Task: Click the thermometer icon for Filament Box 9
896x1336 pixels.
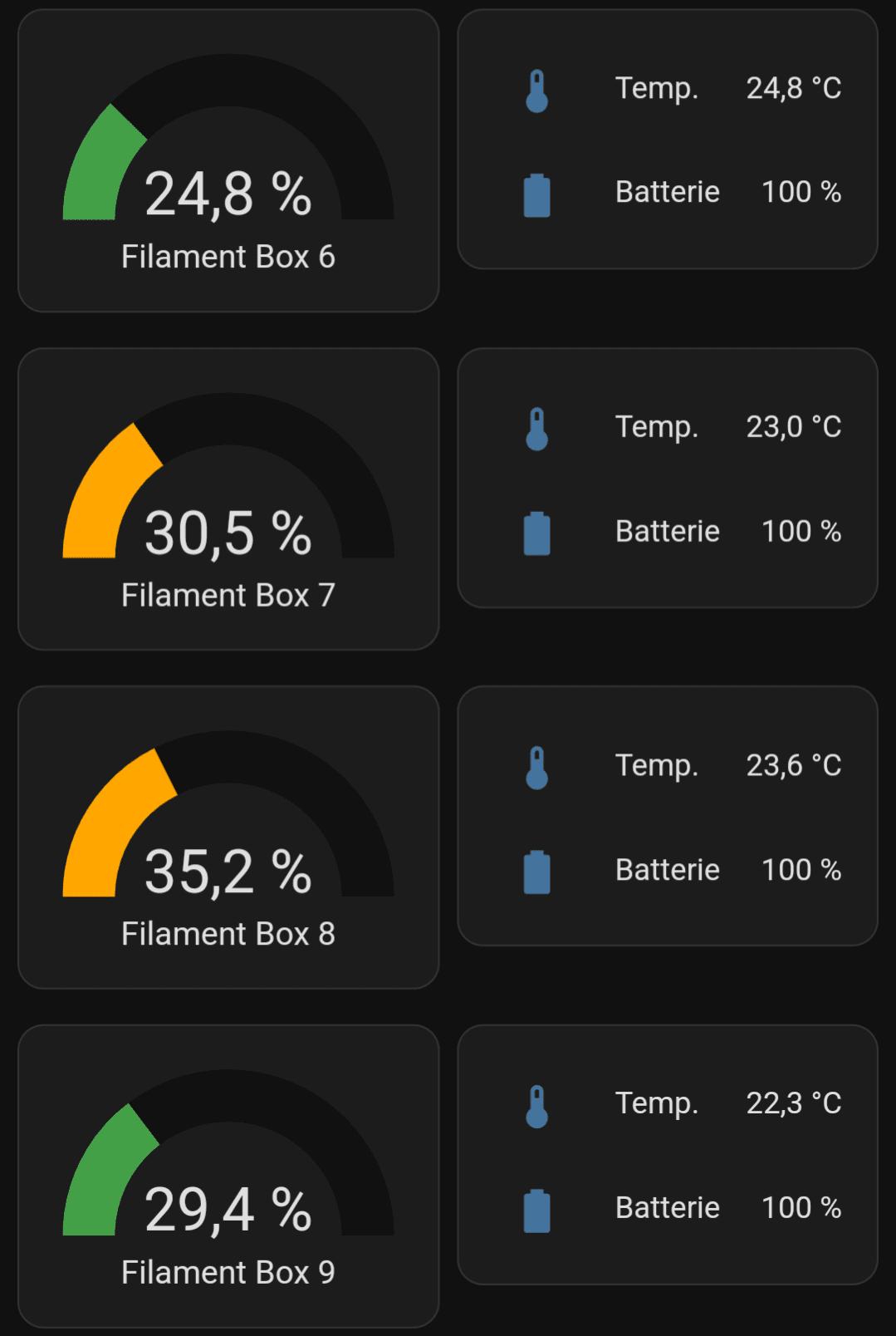Action: tap(537, 1106)
